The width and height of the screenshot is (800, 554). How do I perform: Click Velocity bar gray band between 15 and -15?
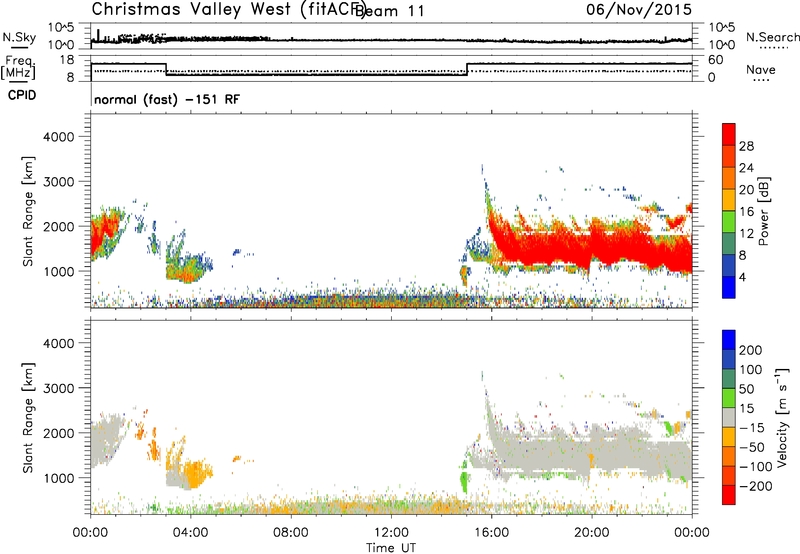click(729, 417)
